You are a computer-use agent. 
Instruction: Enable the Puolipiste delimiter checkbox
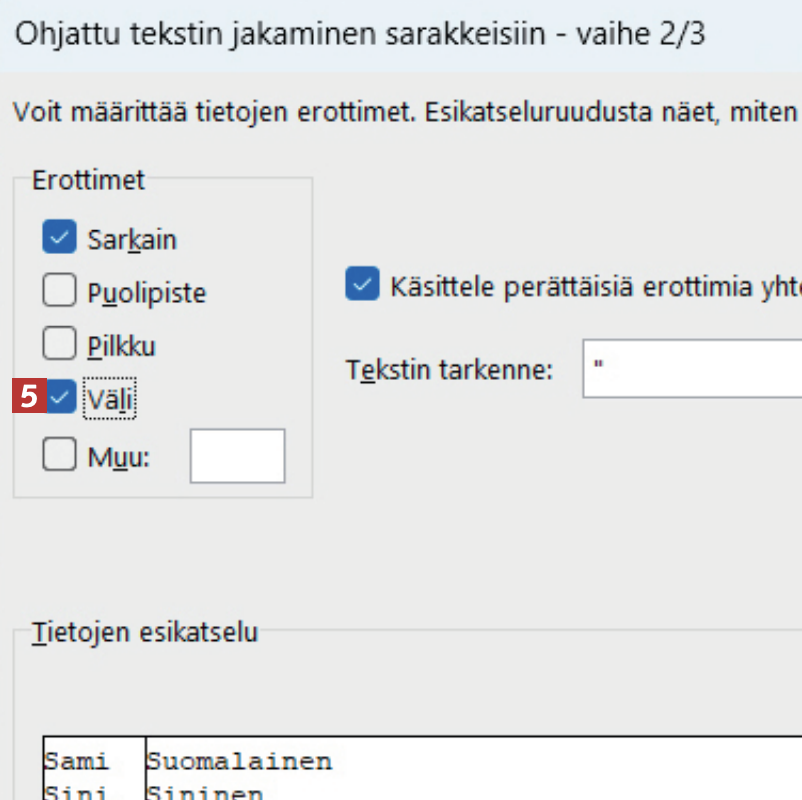[59, 292]
